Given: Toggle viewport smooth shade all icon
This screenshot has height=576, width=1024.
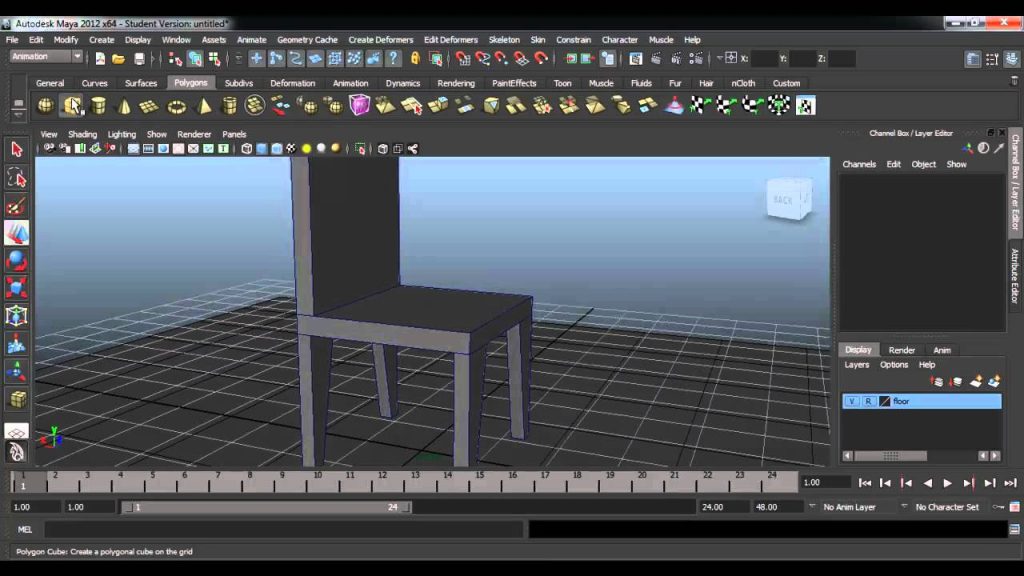Looking at the screenshot, I should point(261,149).
